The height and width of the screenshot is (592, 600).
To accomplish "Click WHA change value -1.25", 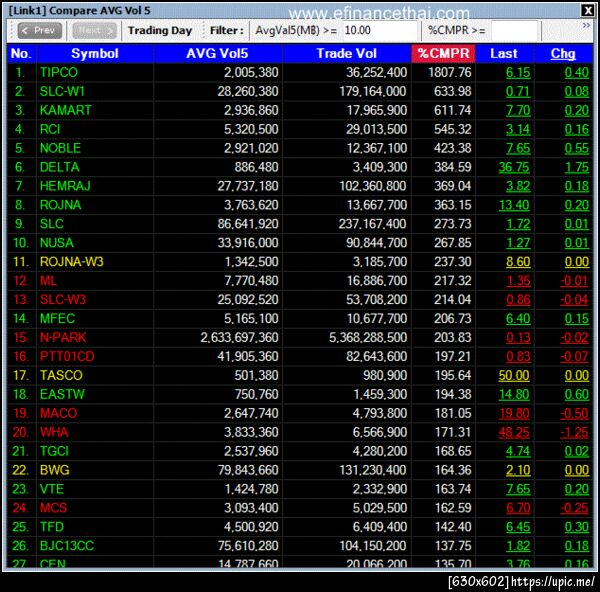I will point(574,432).
